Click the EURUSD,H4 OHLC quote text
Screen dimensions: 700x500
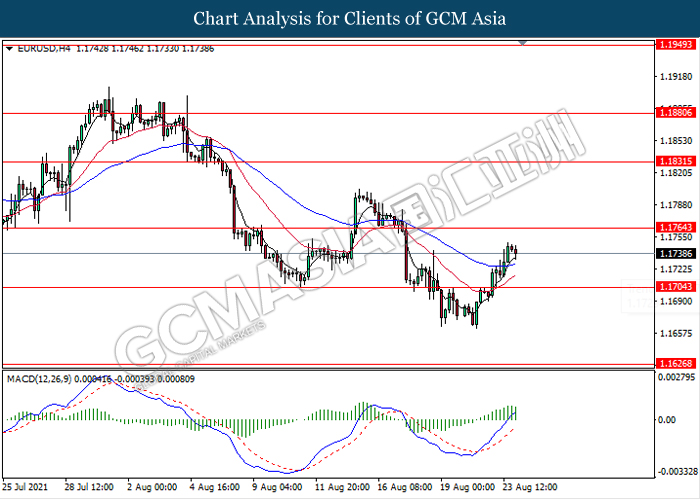pos(116,49)
